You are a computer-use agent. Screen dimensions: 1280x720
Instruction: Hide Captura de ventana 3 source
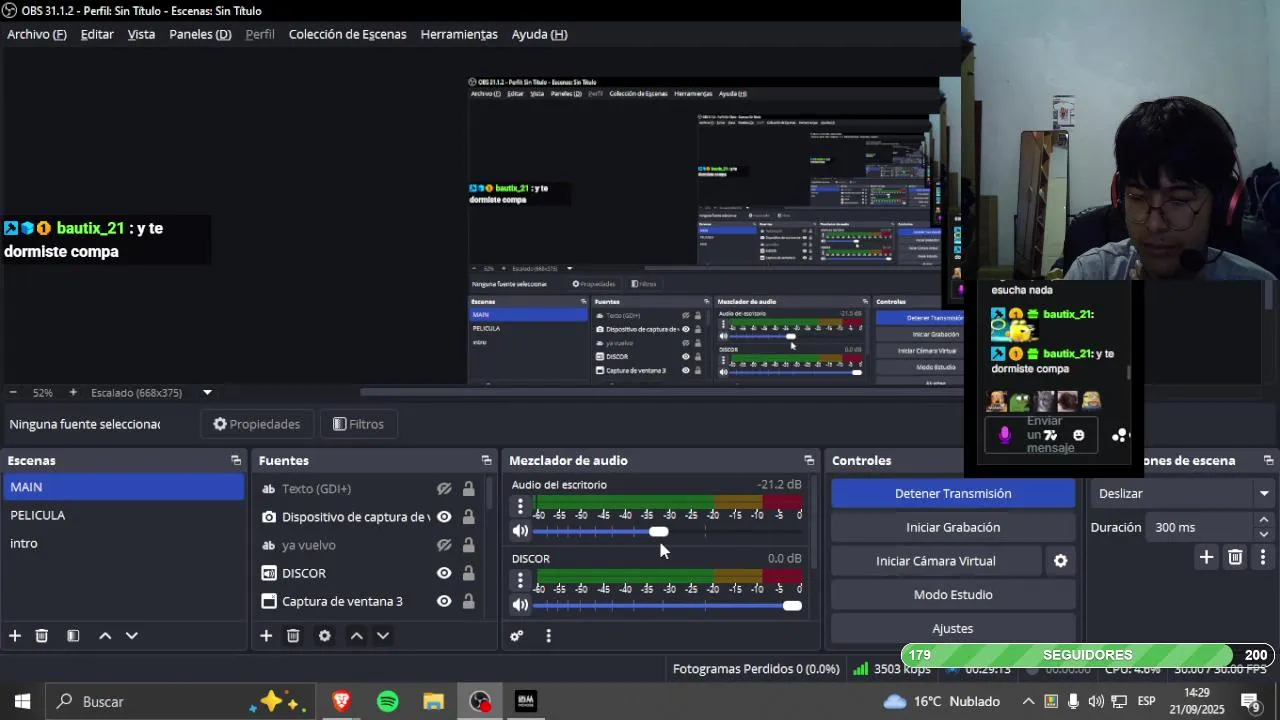point(444,601)
